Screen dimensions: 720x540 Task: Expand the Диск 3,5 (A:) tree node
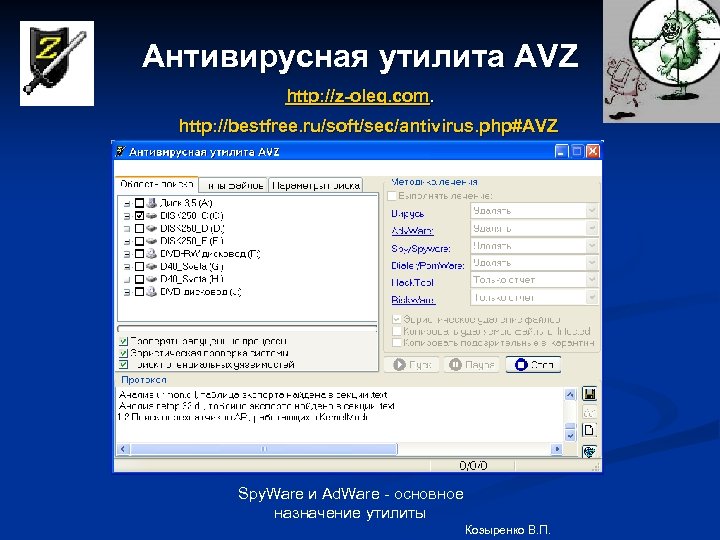coord(127,203)
